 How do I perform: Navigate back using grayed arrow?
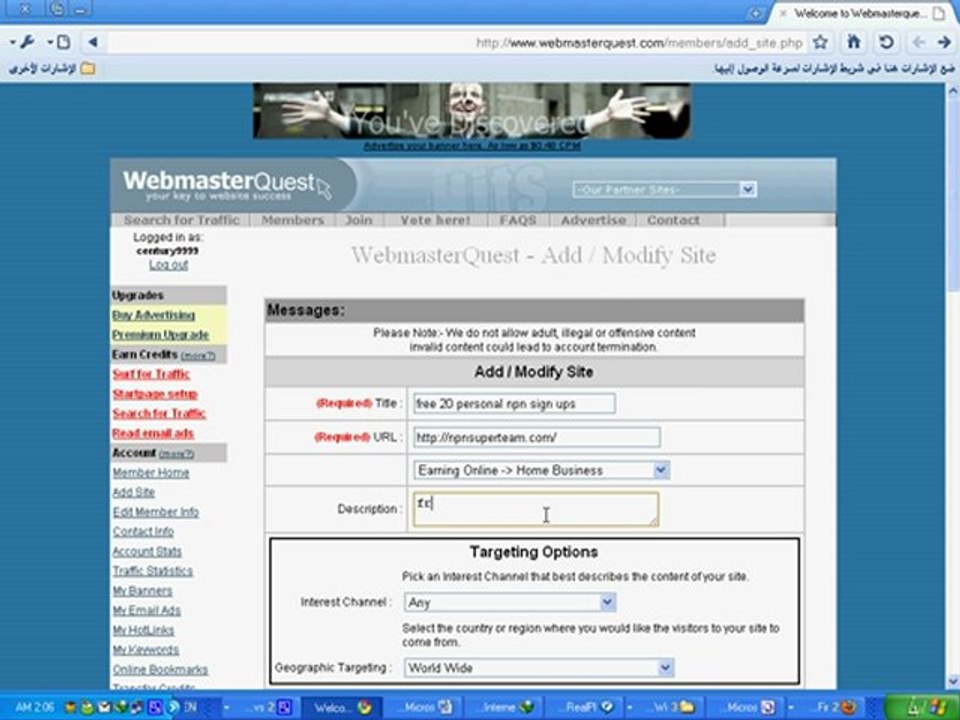[918, 42]
